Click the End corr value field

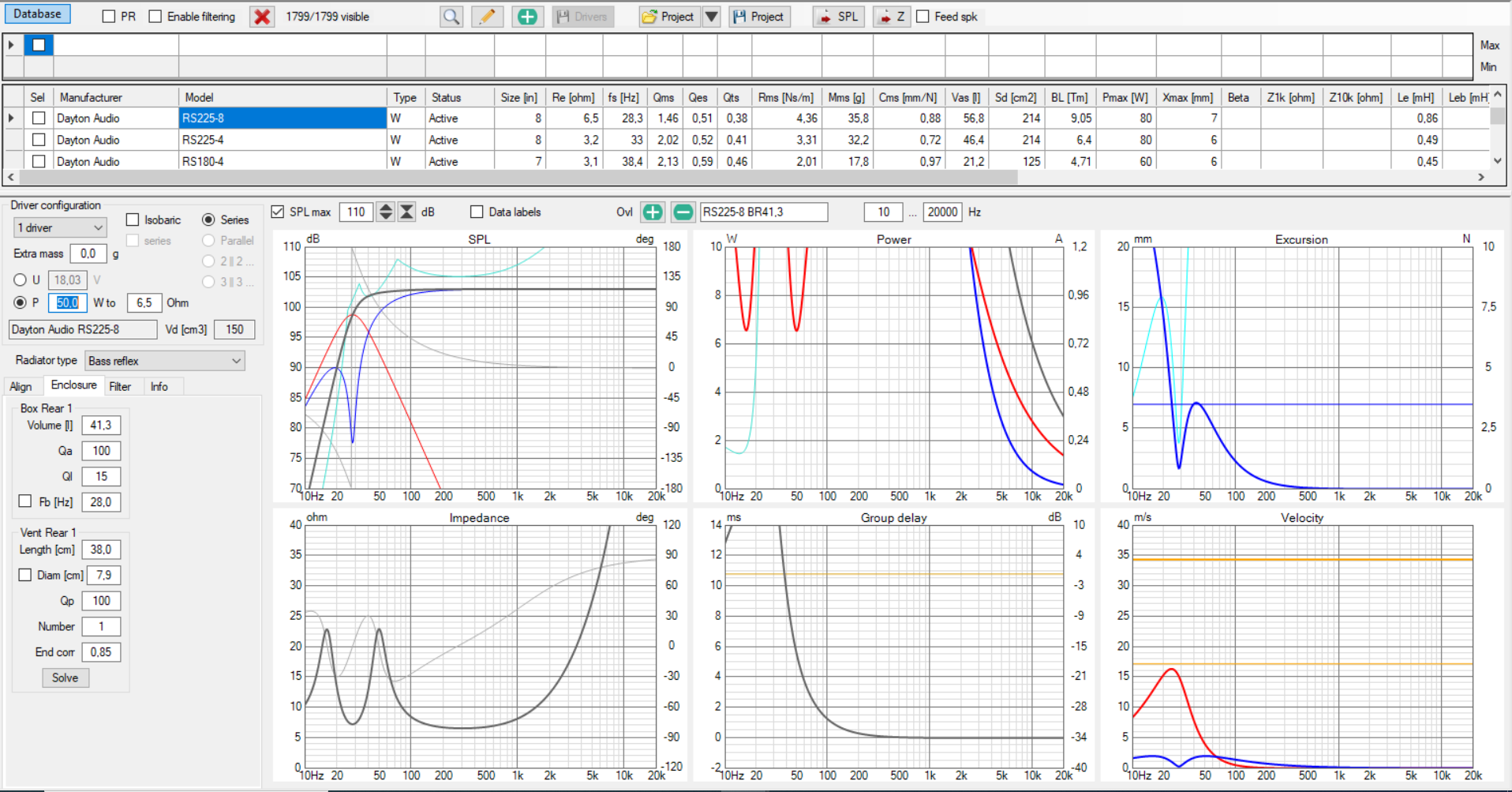tap(102, 652)
